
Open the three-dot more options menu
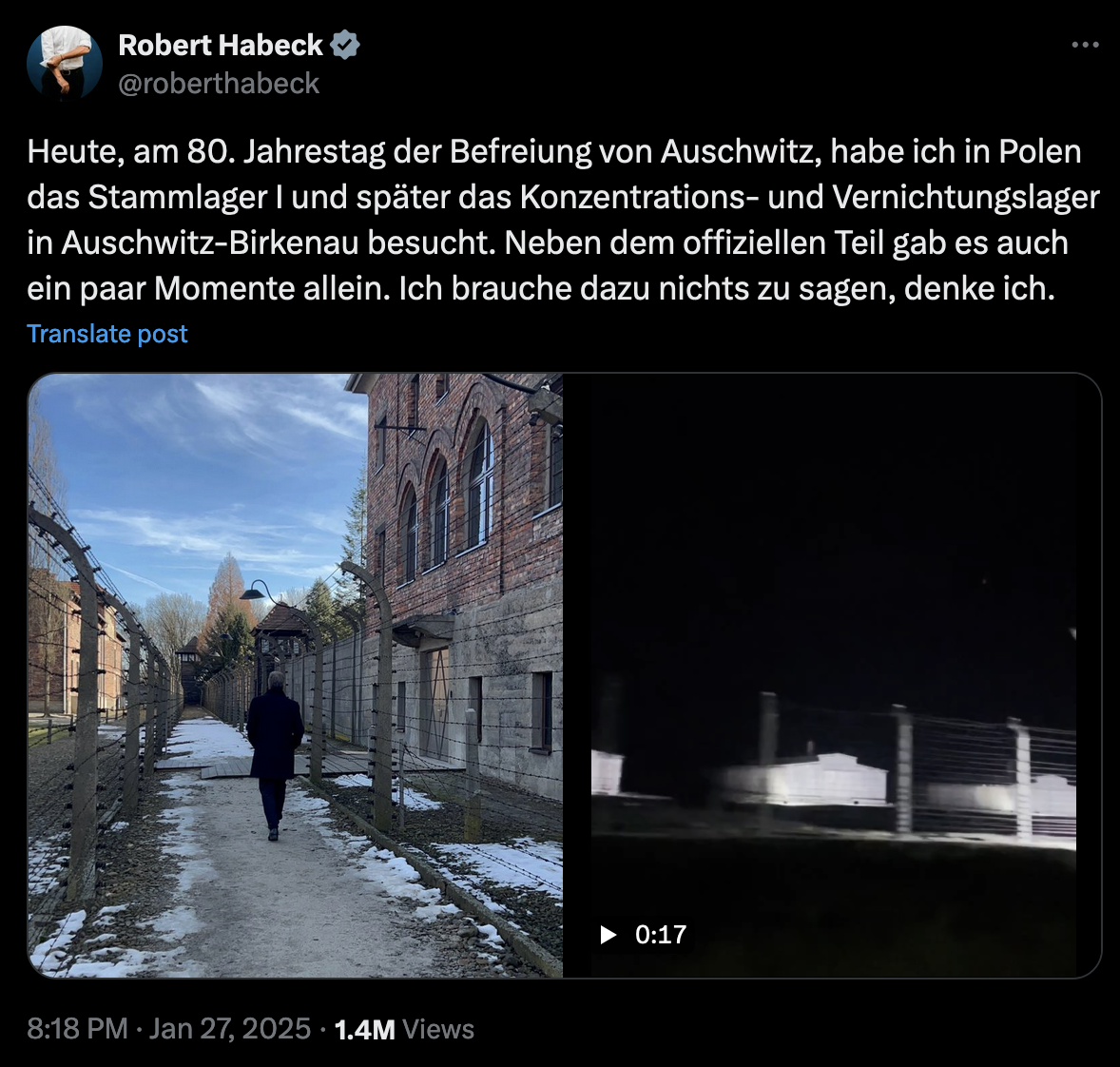tap(1085, 45)
